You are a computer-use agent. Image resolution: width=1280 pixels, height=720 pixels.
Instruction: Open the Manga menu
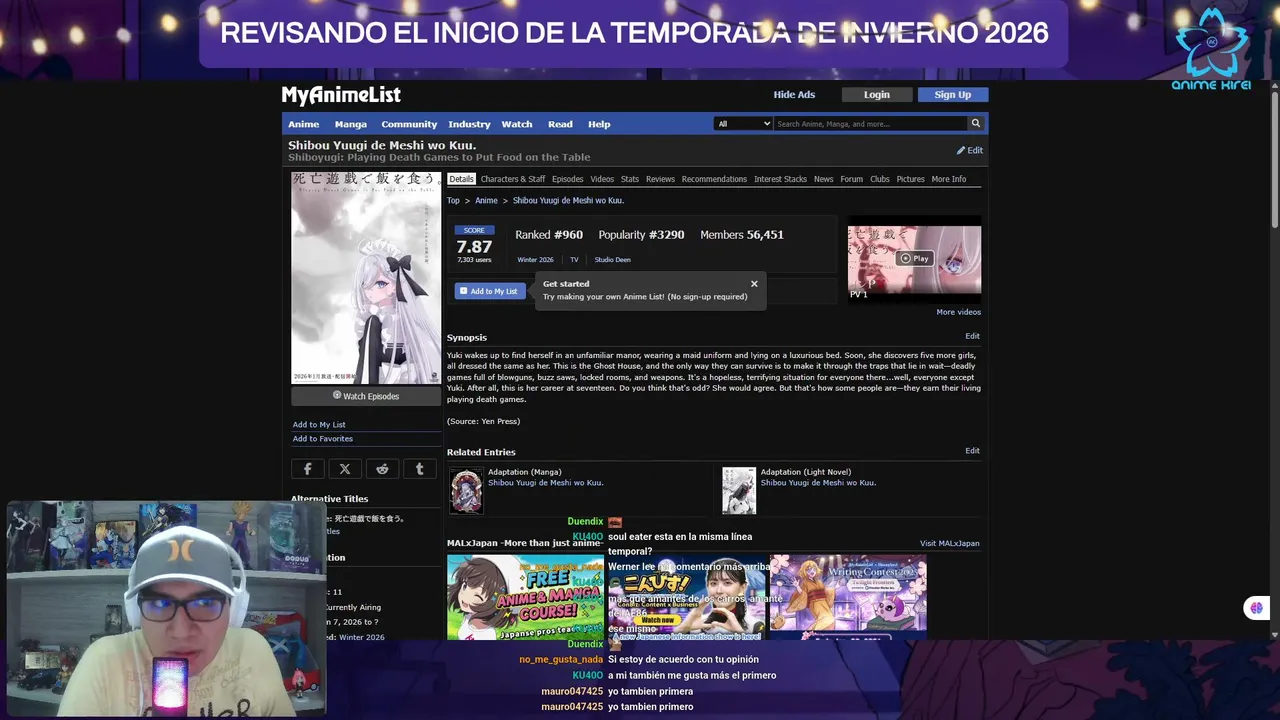tap(351, 124)
